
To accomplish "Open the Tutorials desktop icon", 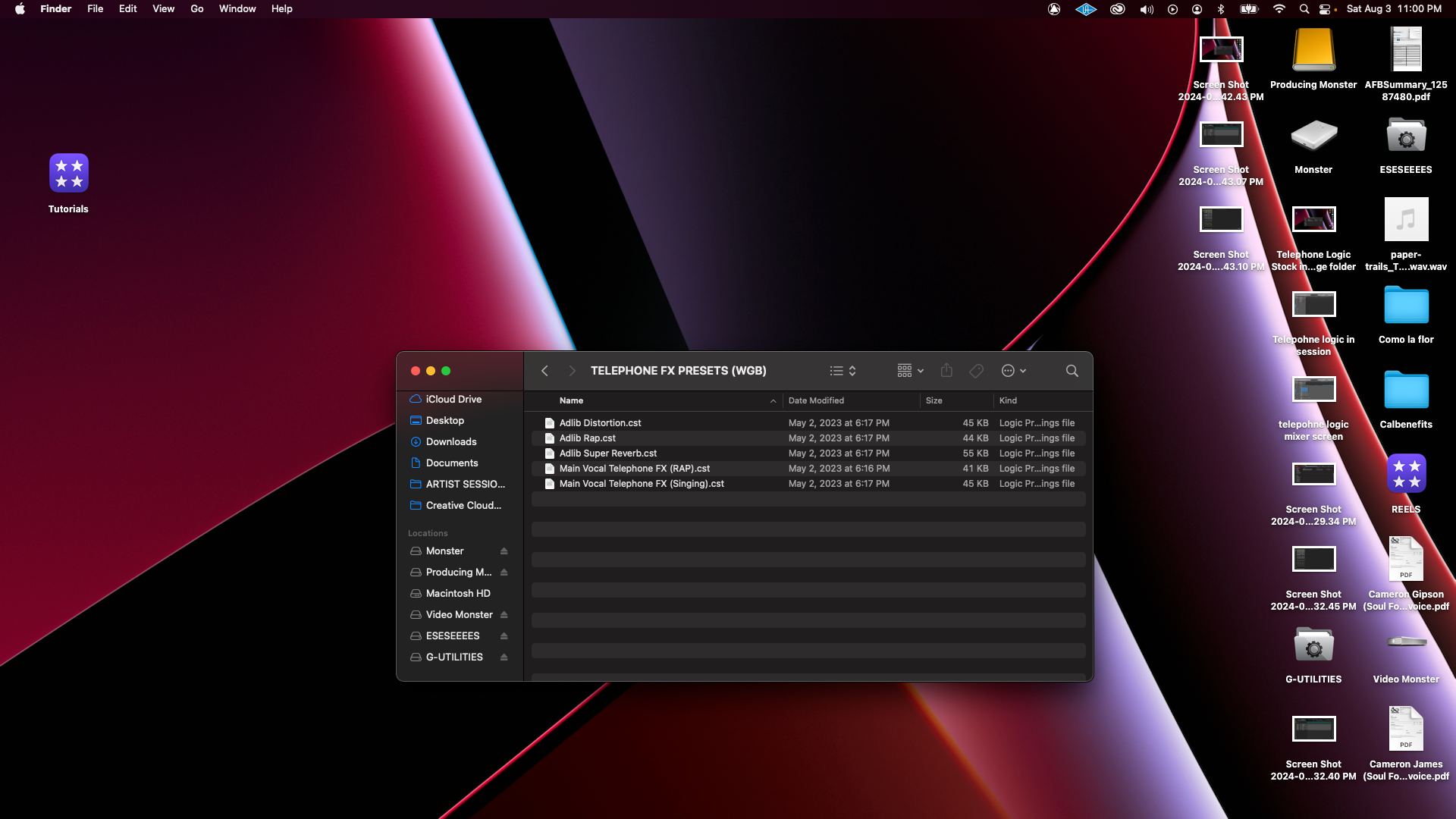I will tap(68, 174).
